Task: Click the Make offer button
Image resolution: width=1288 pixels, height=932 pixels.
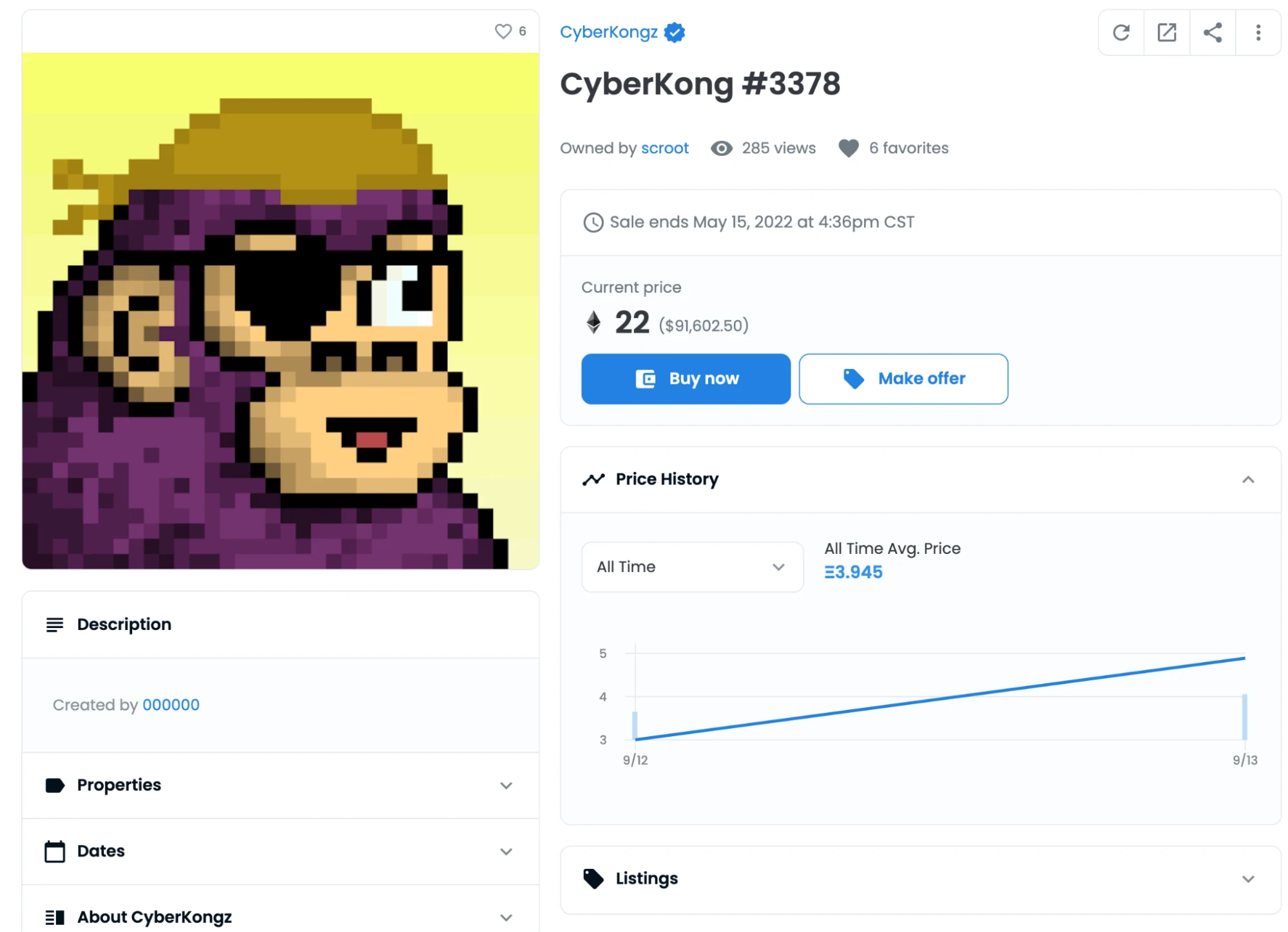Action: (x=903, y=379)
